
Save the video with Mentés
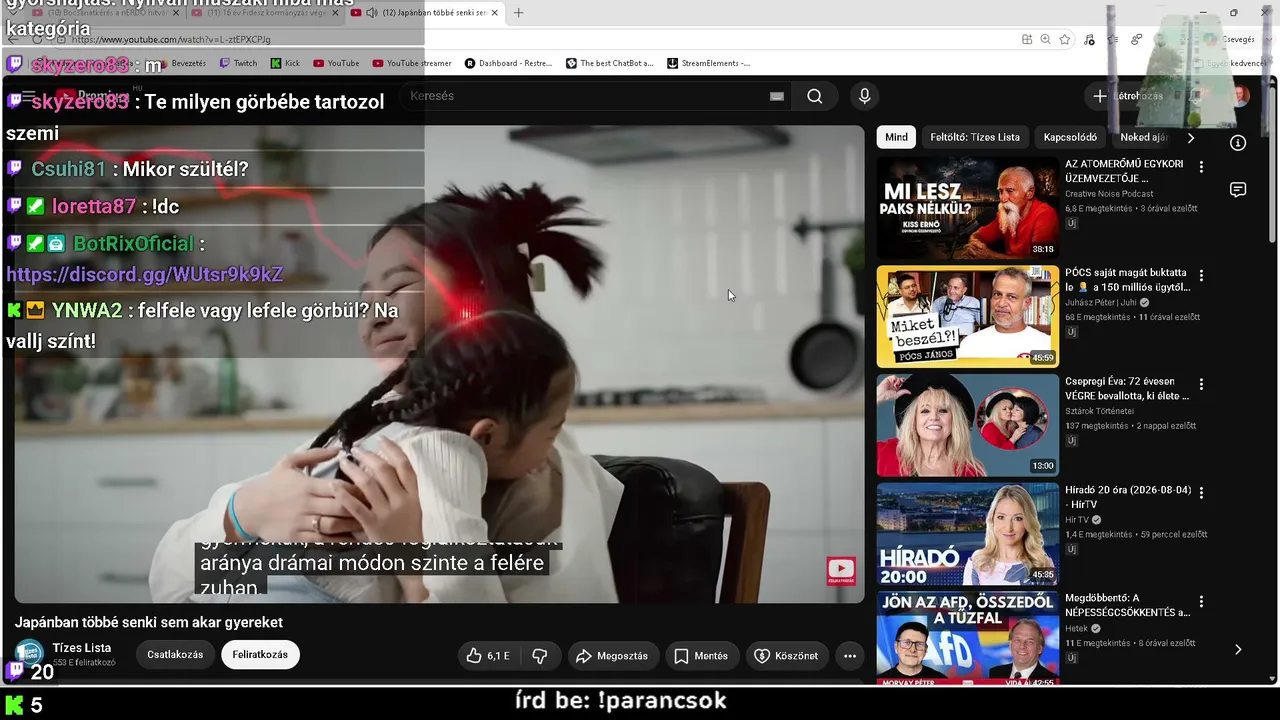[701, 656]
